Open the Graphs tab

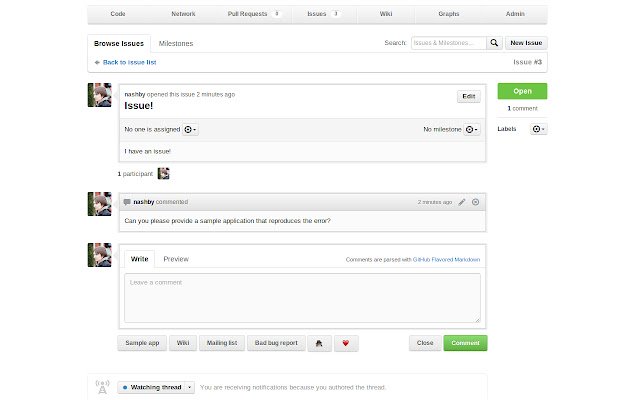tap(449, 14)
